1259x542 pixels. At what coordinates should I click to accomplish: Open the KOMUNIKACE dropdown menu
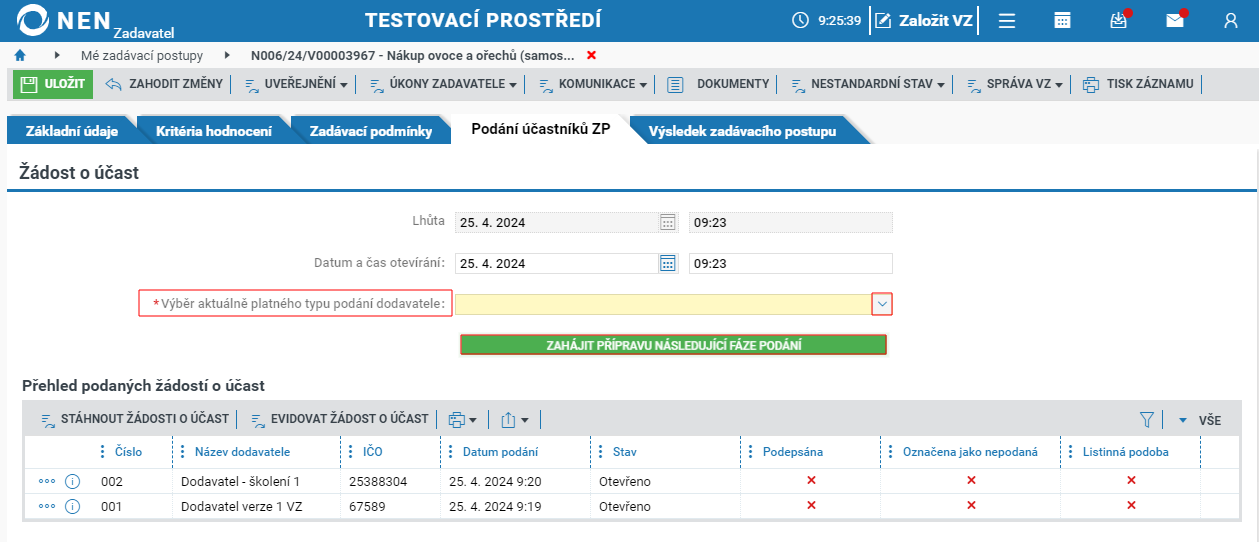point(593,84)
